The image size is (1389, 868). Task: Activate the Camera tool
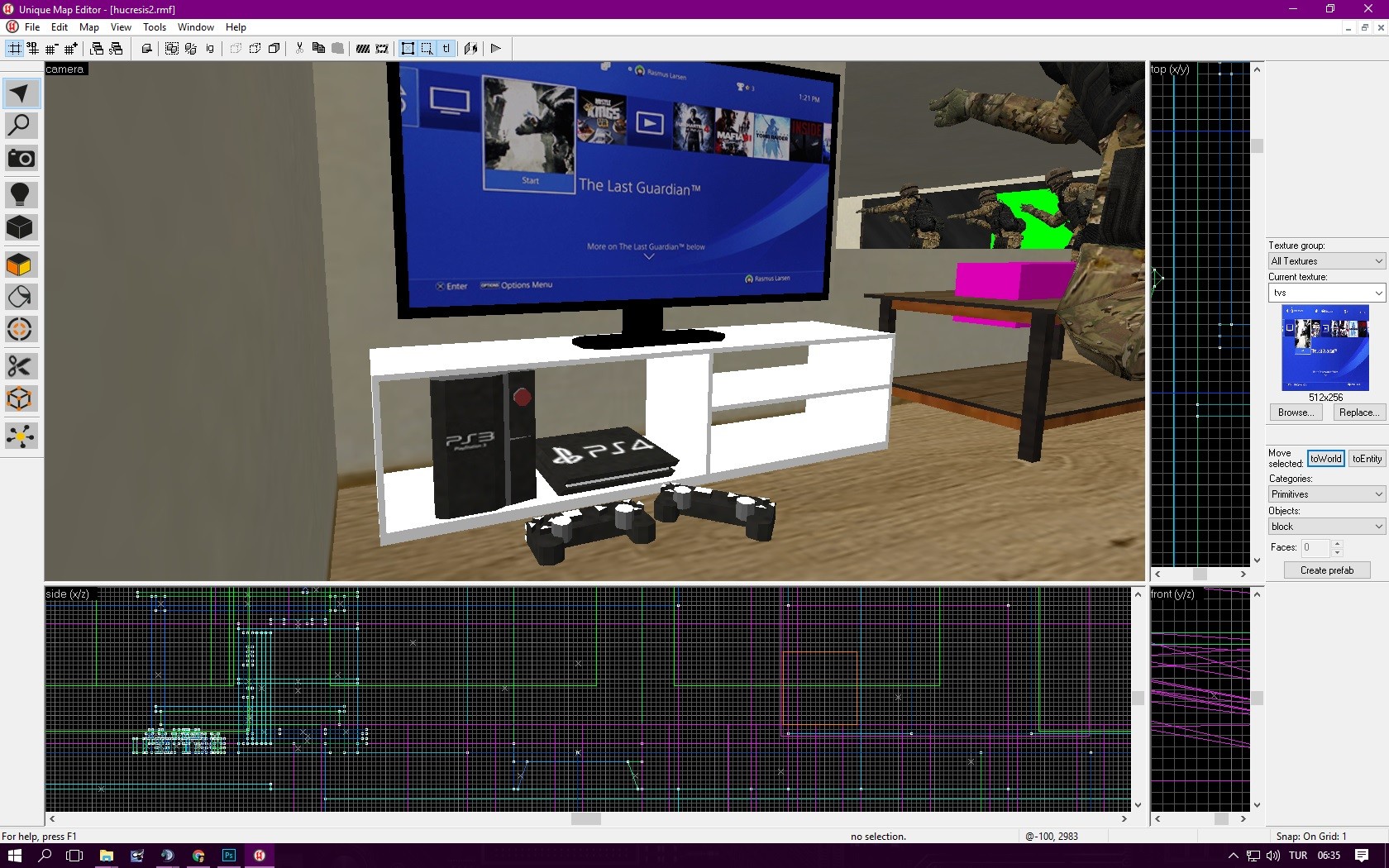pos(20,159)
